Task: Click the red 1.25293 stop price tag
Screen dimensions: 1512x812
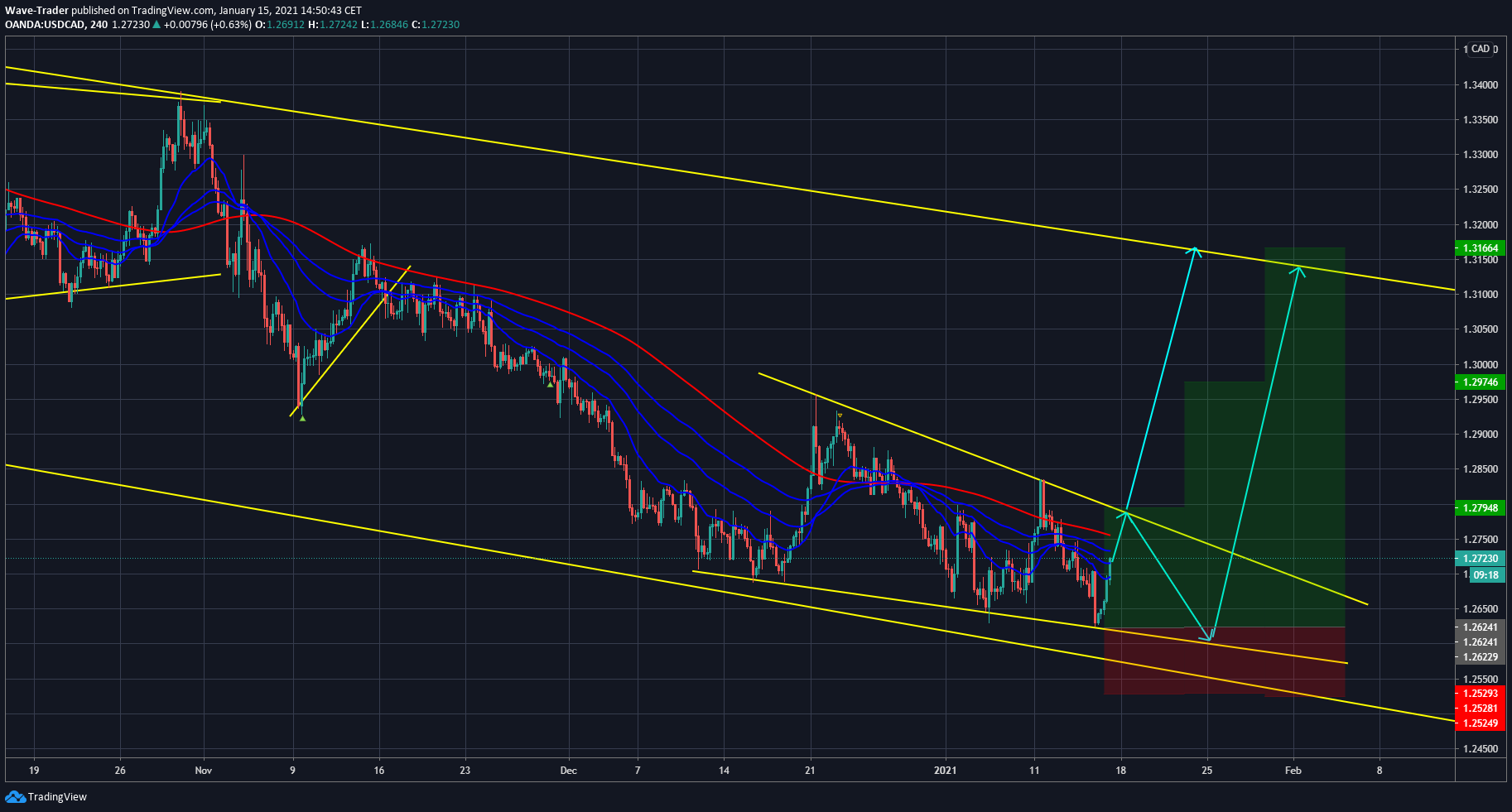Action: click(1480, 694)
